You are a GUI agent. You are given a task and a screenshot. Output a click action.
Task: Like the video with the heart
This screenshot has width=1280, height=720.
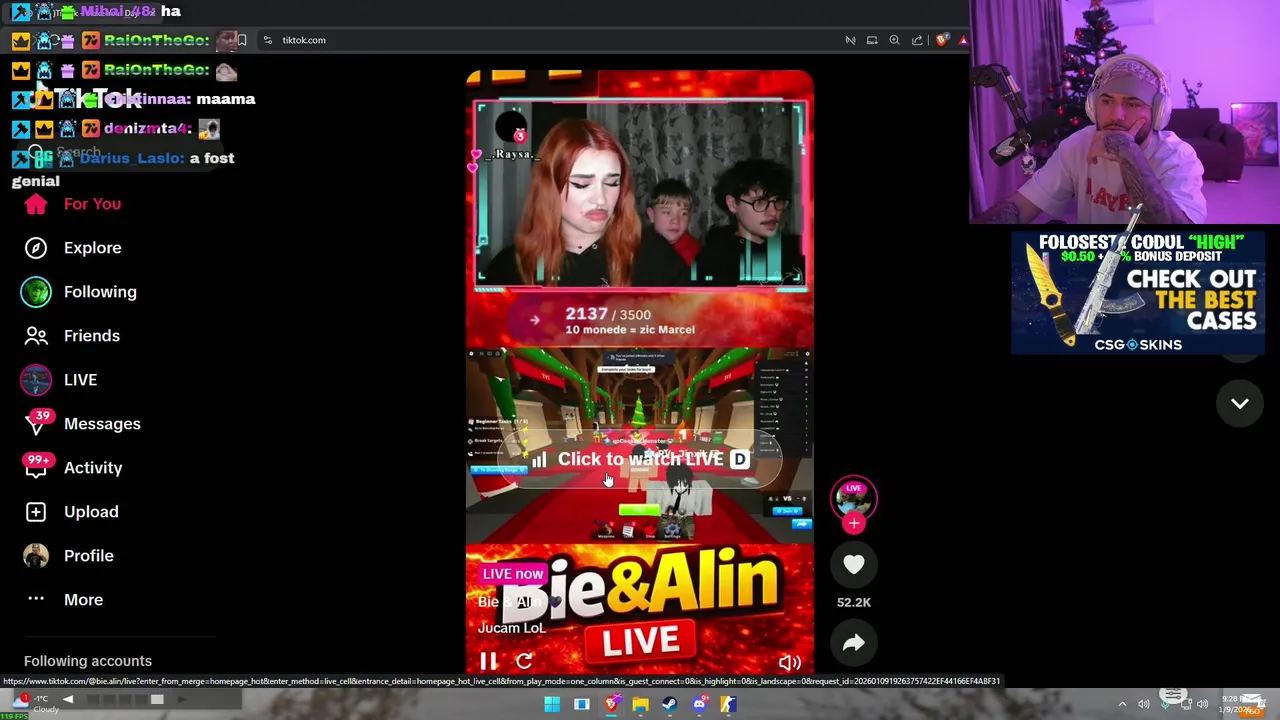pos(853,565)
